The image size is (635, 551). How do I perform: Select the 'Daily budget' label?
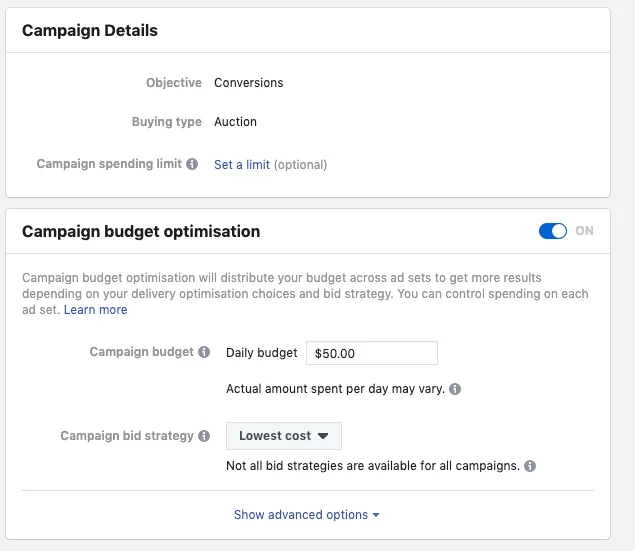262,353
